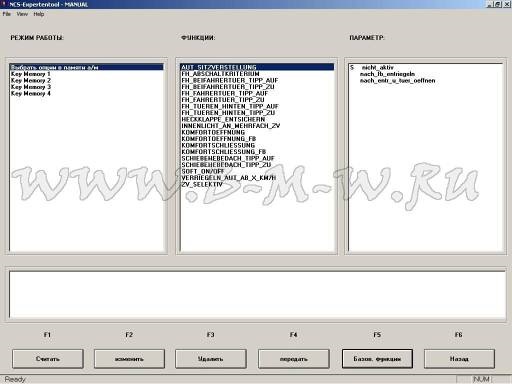This screenshot has height=384, width=512.
Task: Click the передать (F4) button
Action: (x=293, y=359)
